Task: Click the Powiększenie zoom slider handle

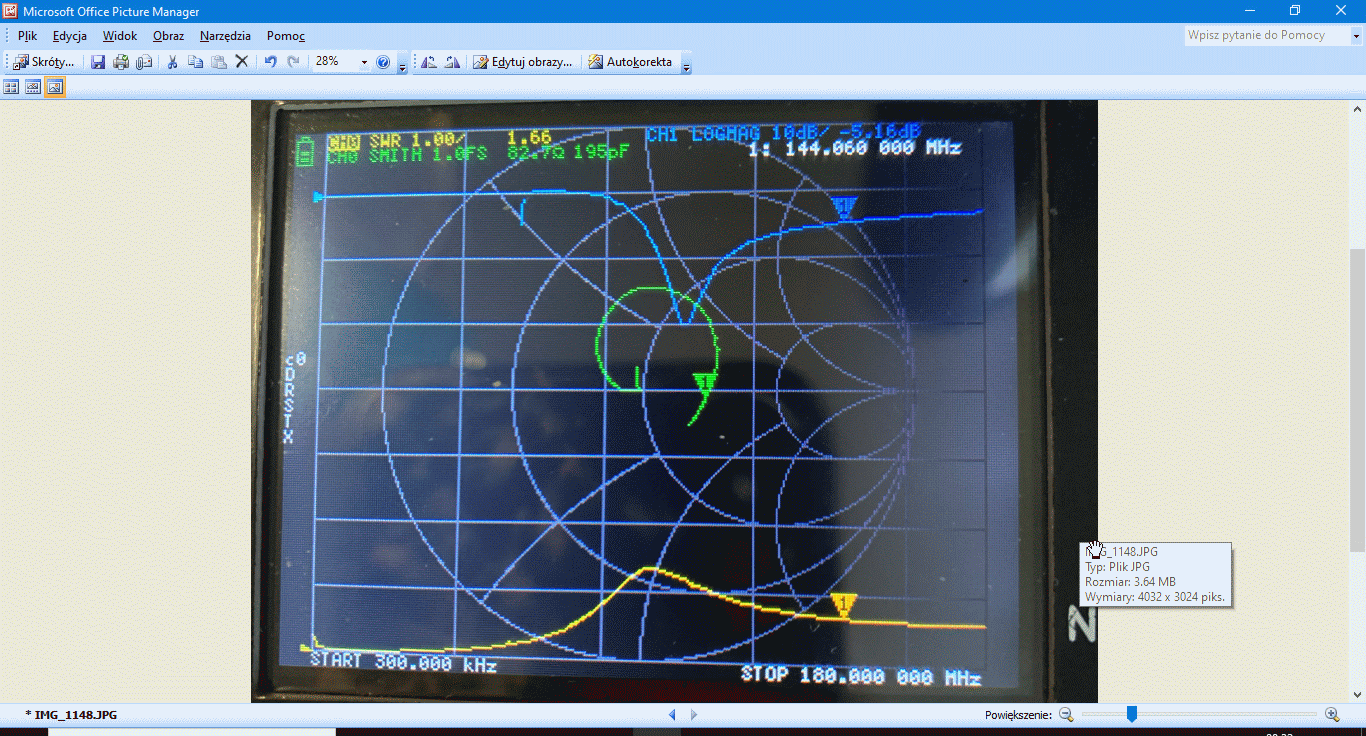Action: [x=1132, y=714]
